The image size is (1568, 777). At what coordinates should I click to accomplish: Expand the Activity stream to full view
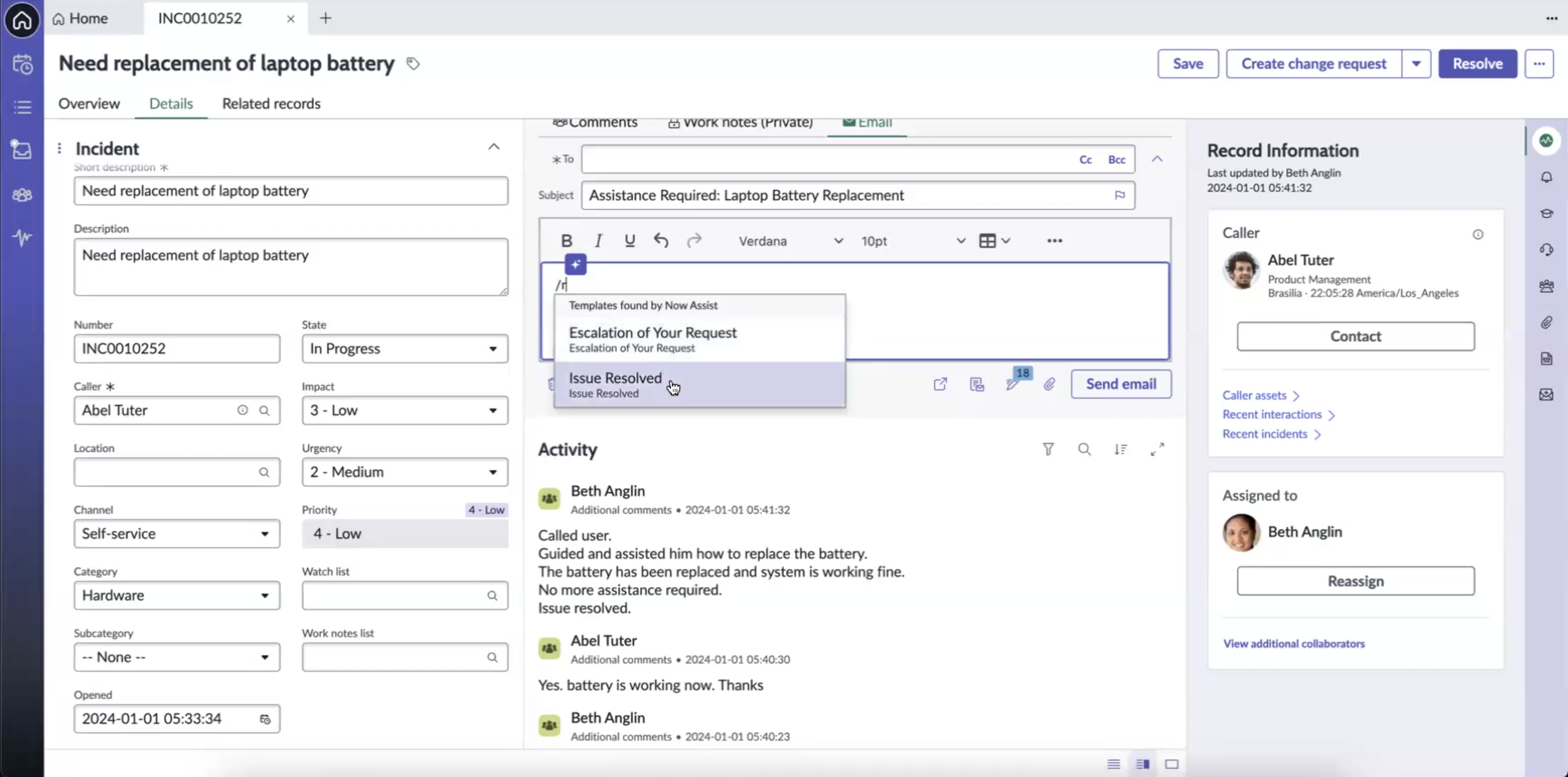[x=1157, y=449]
